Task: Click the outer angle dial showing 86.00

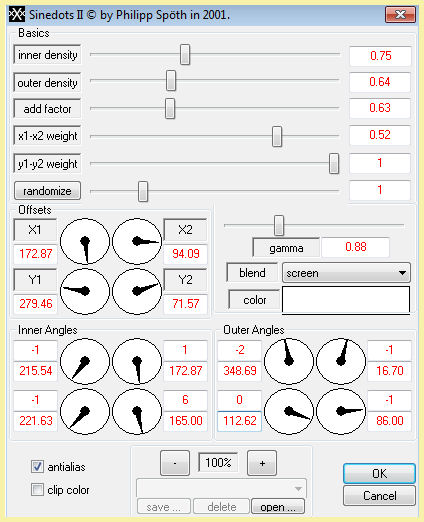Action: [341, 411]
